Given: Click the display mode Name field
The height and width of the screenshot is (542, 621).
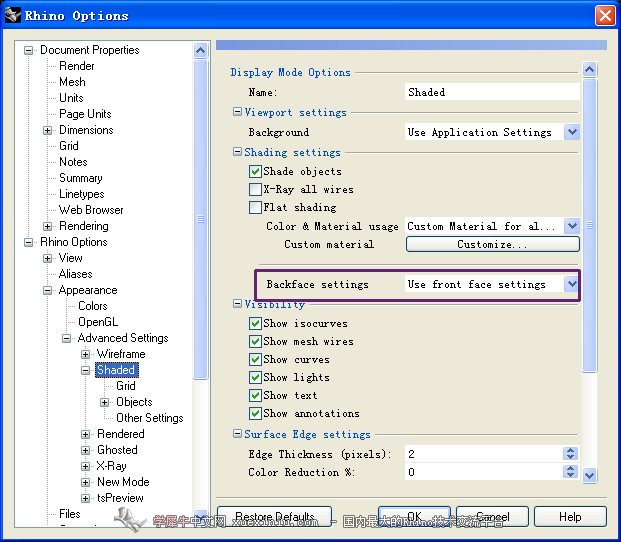Looking at the screenshot, I should [492, 92].
